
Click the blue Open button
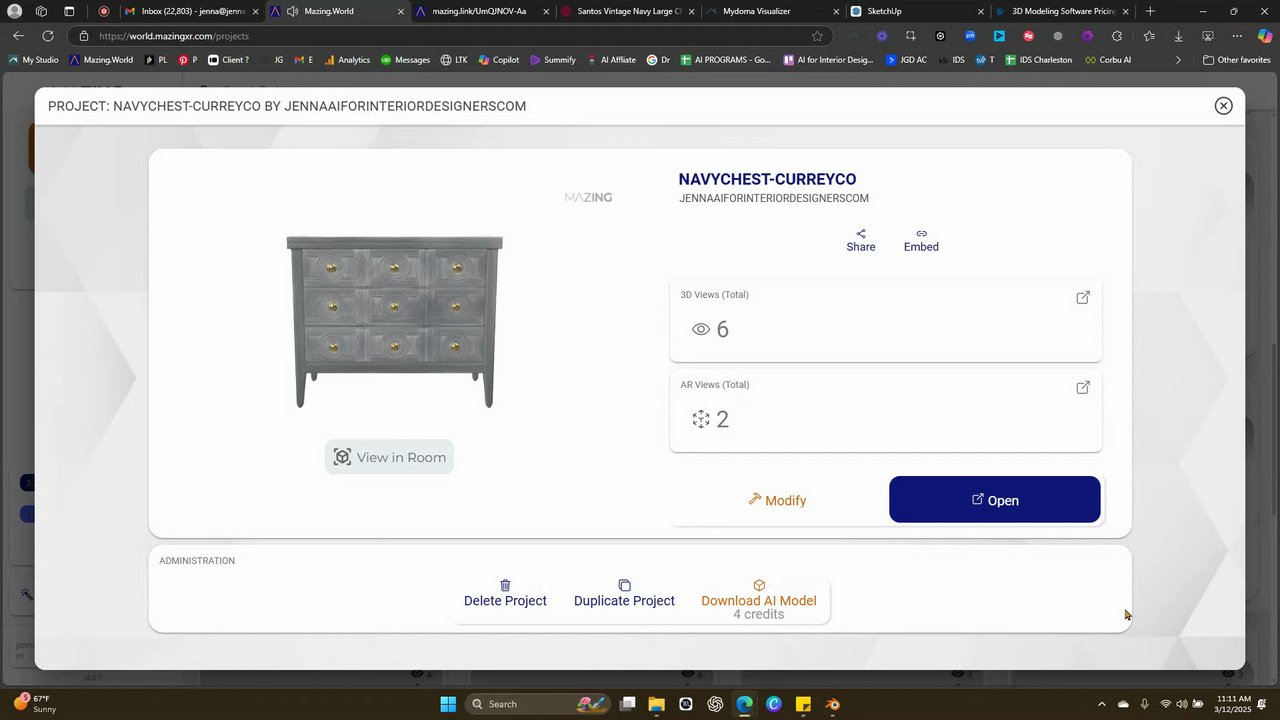tap(995, 500)
